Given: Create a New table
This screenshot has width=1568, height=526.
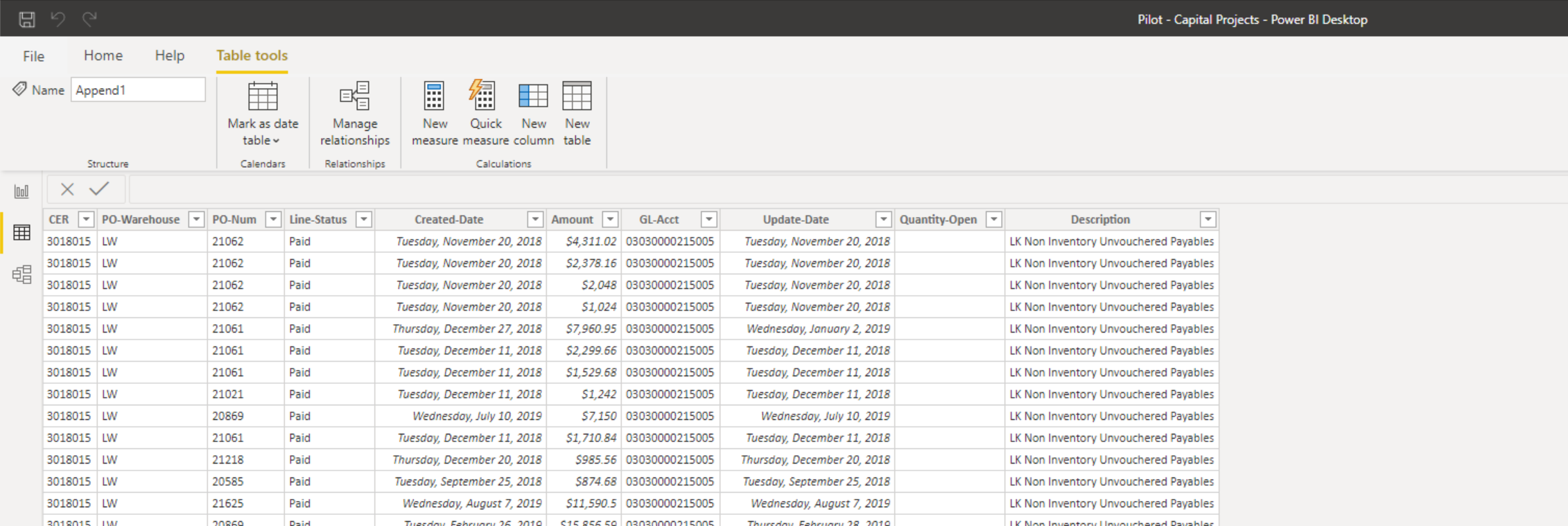Looking at the screenshot, I should click(x=577, y=114).
